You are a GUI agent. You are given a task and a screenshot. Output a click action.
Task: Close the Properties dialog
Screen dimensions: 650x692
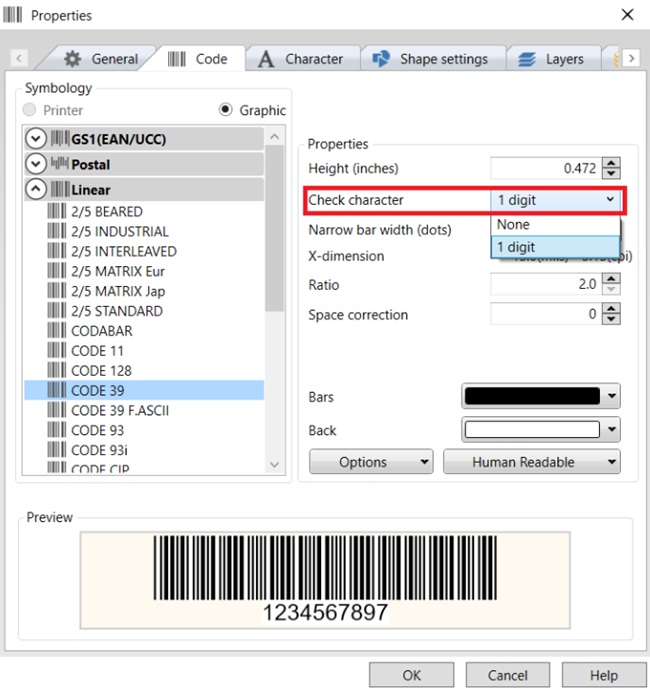(x=627, y=15)
